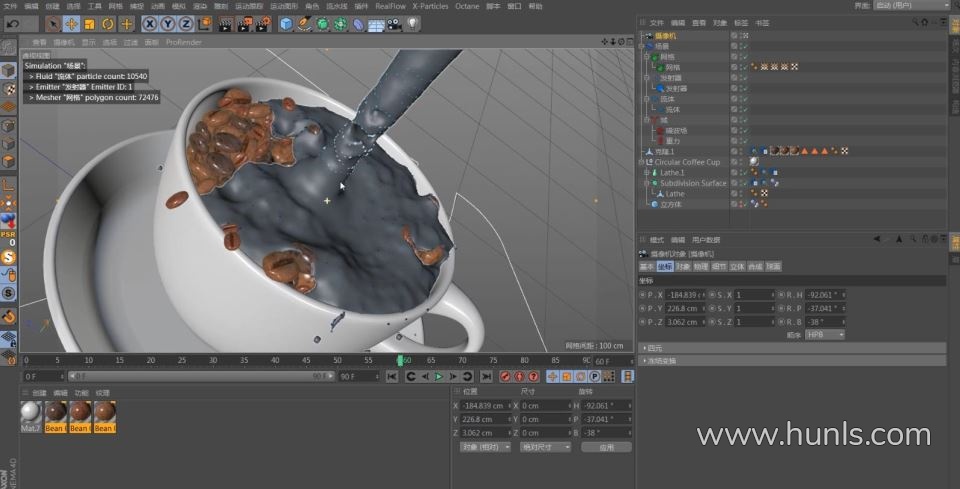Toggle Y-axis lock button
The width and height of the screenshot is (960, 489).
coord(168,23)
